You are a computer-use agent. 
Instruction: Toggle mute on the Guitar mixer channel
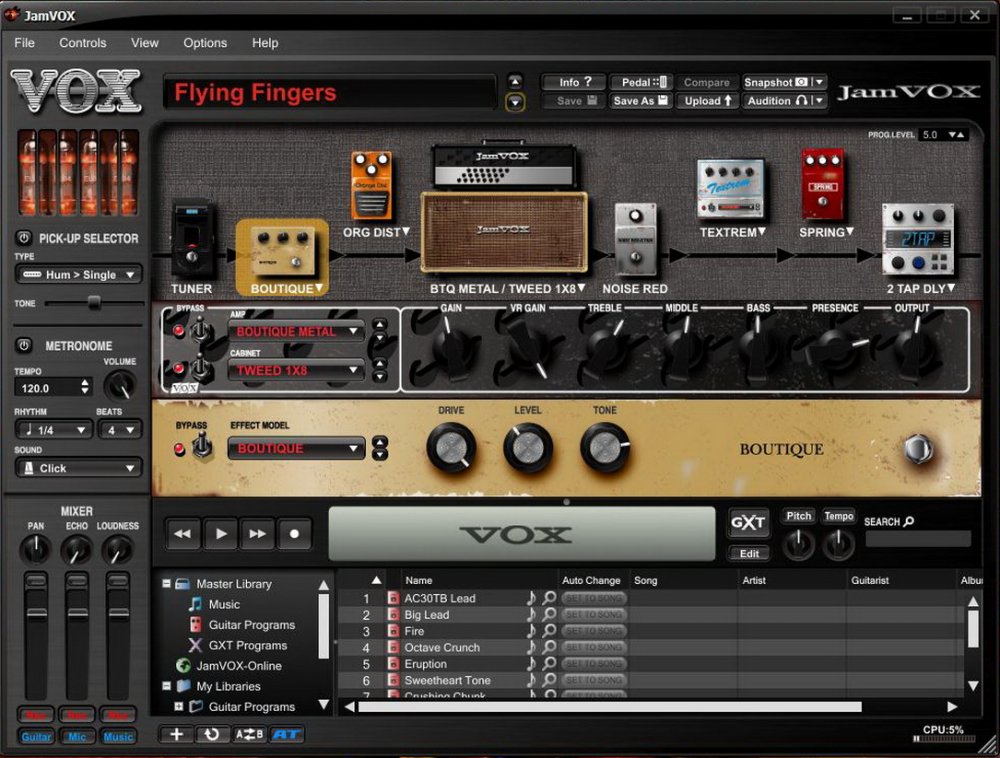click(36, 715)
